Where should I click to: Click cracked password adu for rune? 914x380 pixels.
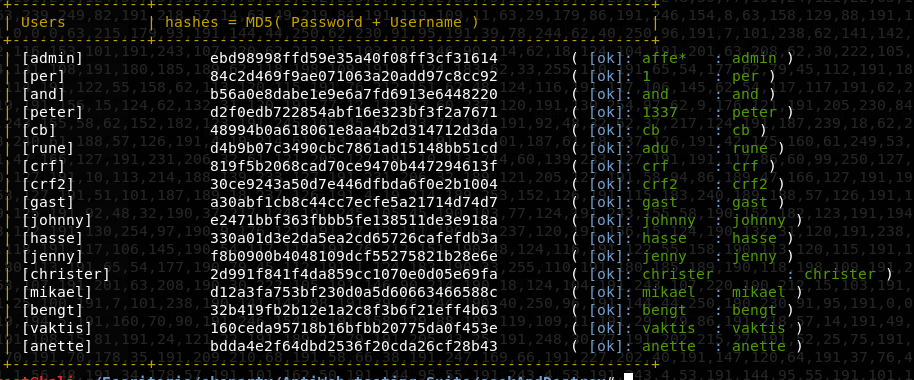click(x=656, y=149)
